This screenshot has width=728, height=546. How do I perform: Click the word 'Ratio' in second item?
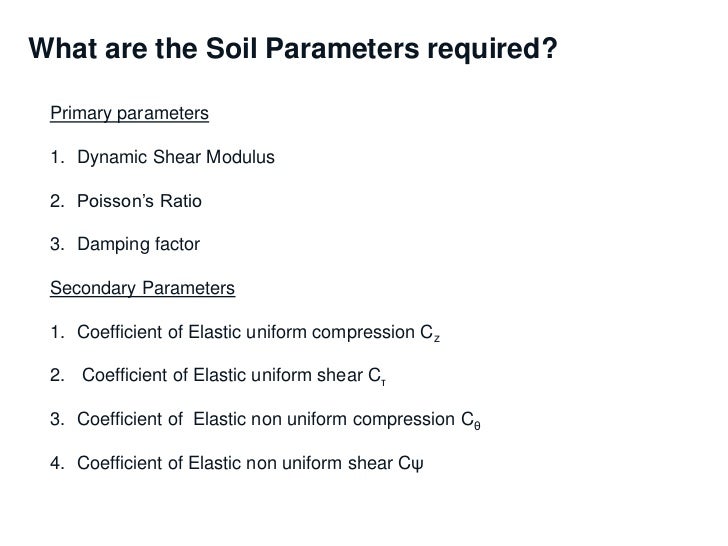[181, 201]
